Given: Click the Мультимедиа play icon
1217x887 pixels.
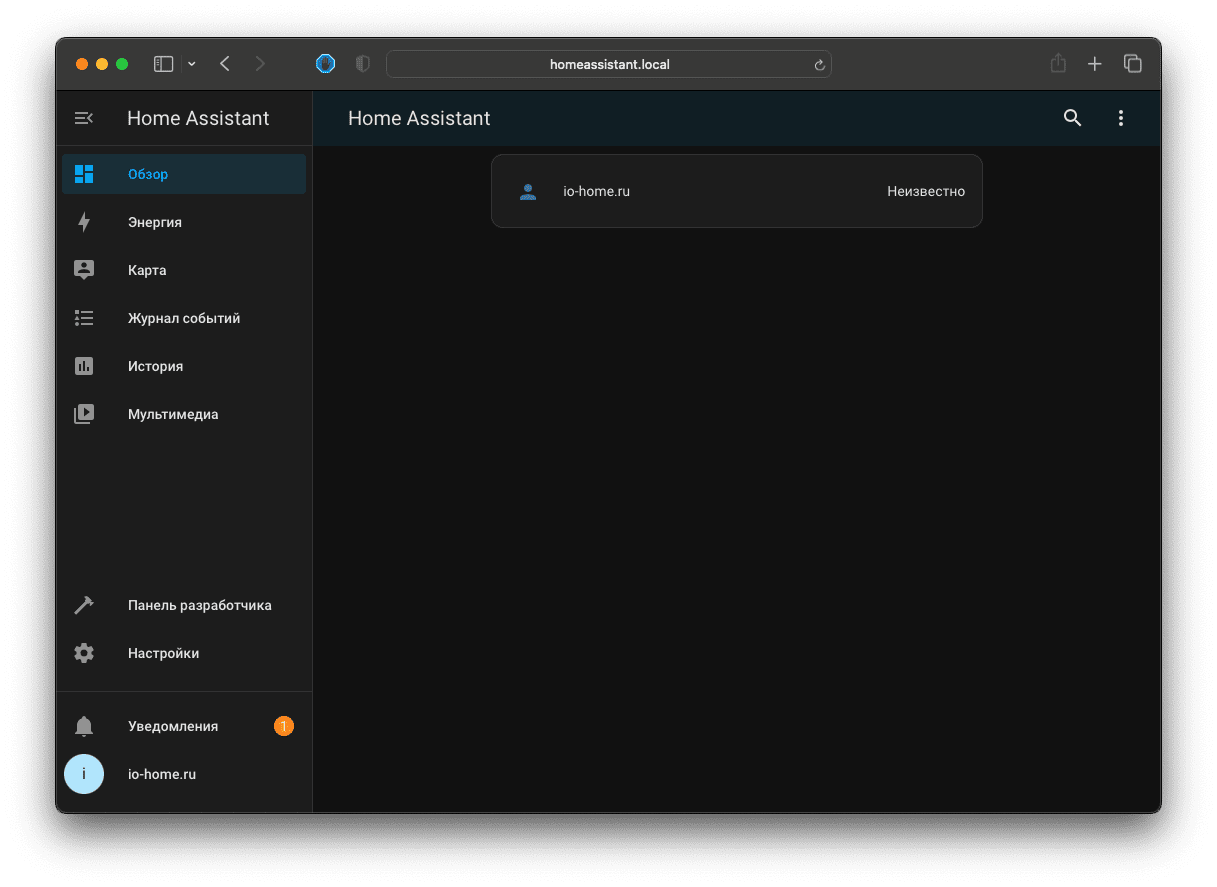Looking at the screenshot, I should (x=84, y=414).
